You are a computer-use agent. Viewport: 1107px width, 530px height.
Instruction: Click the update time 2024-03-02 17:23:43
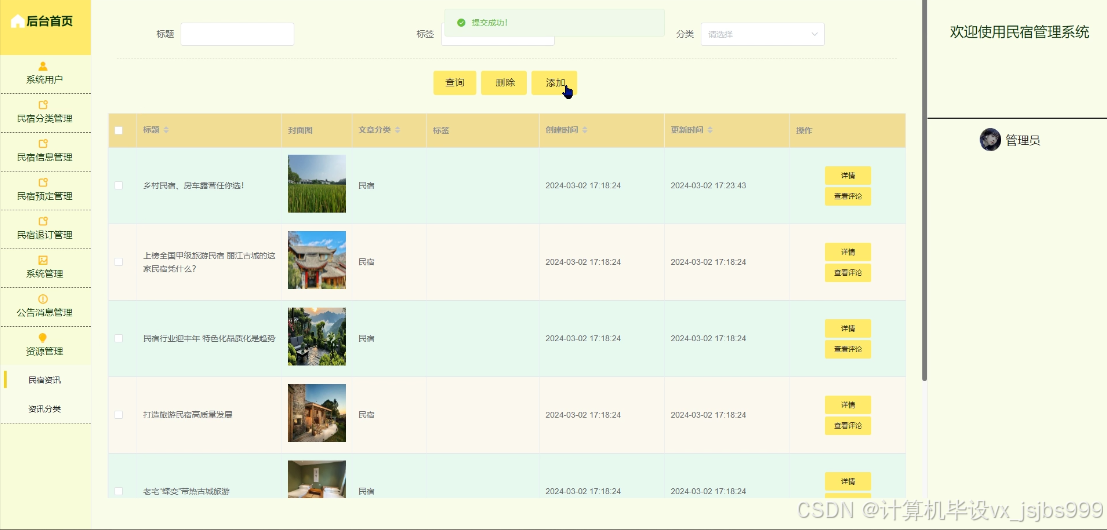click(708, 186)
